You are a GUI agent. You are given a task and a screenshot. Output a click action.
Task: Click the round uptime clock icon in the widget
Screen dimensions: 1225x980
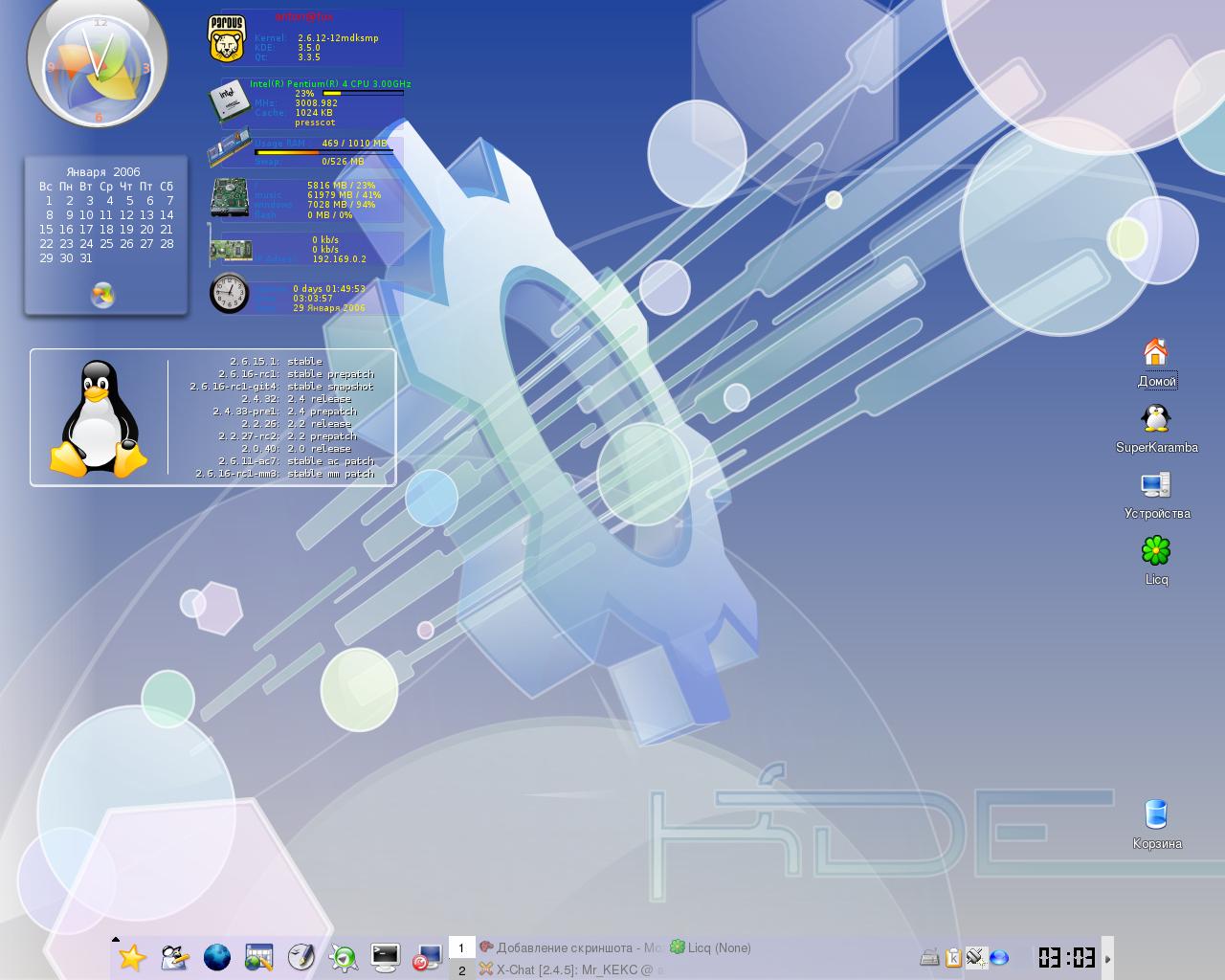(x=230, y=294)
